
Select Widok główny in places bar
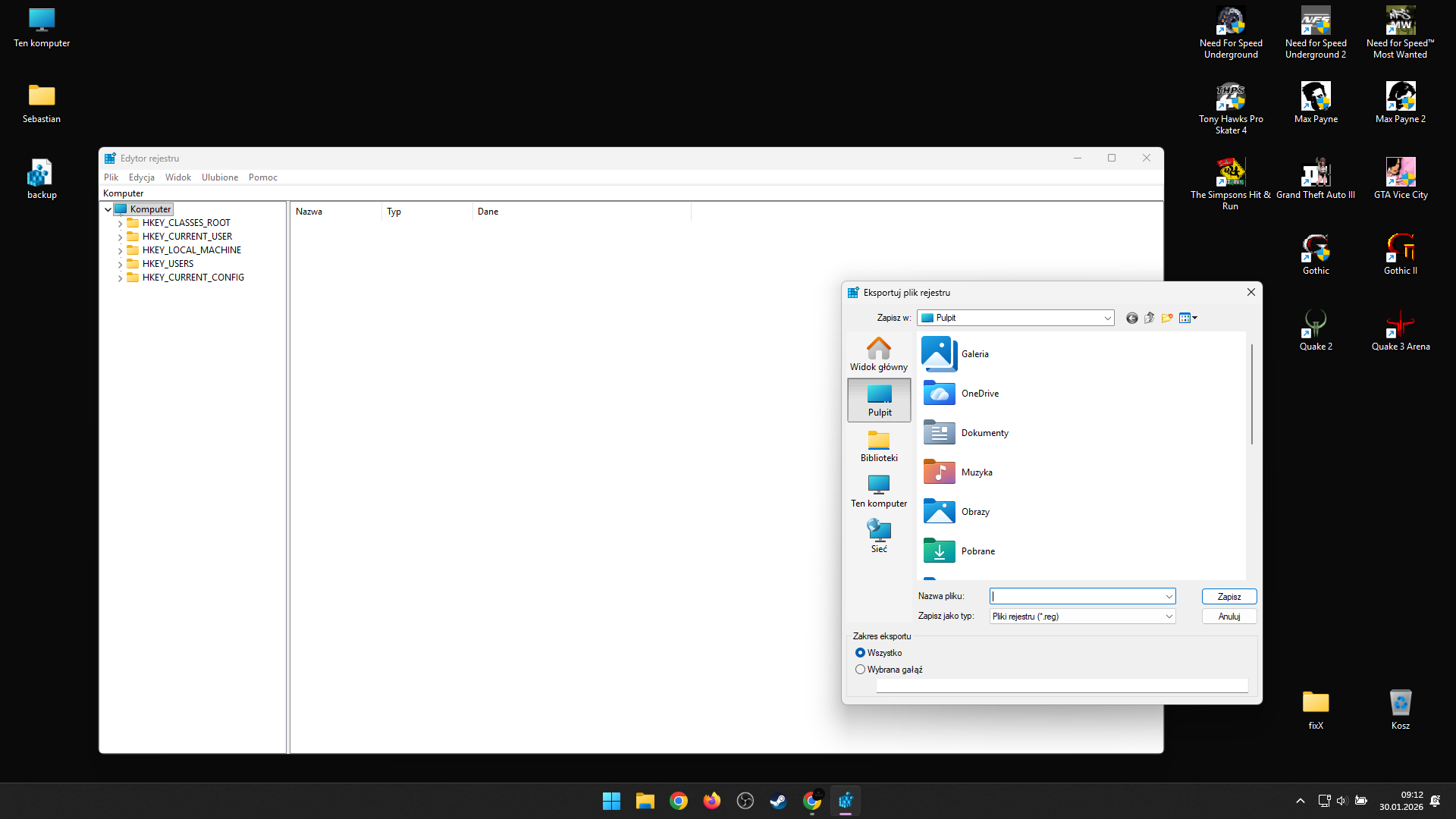(878, 354)
